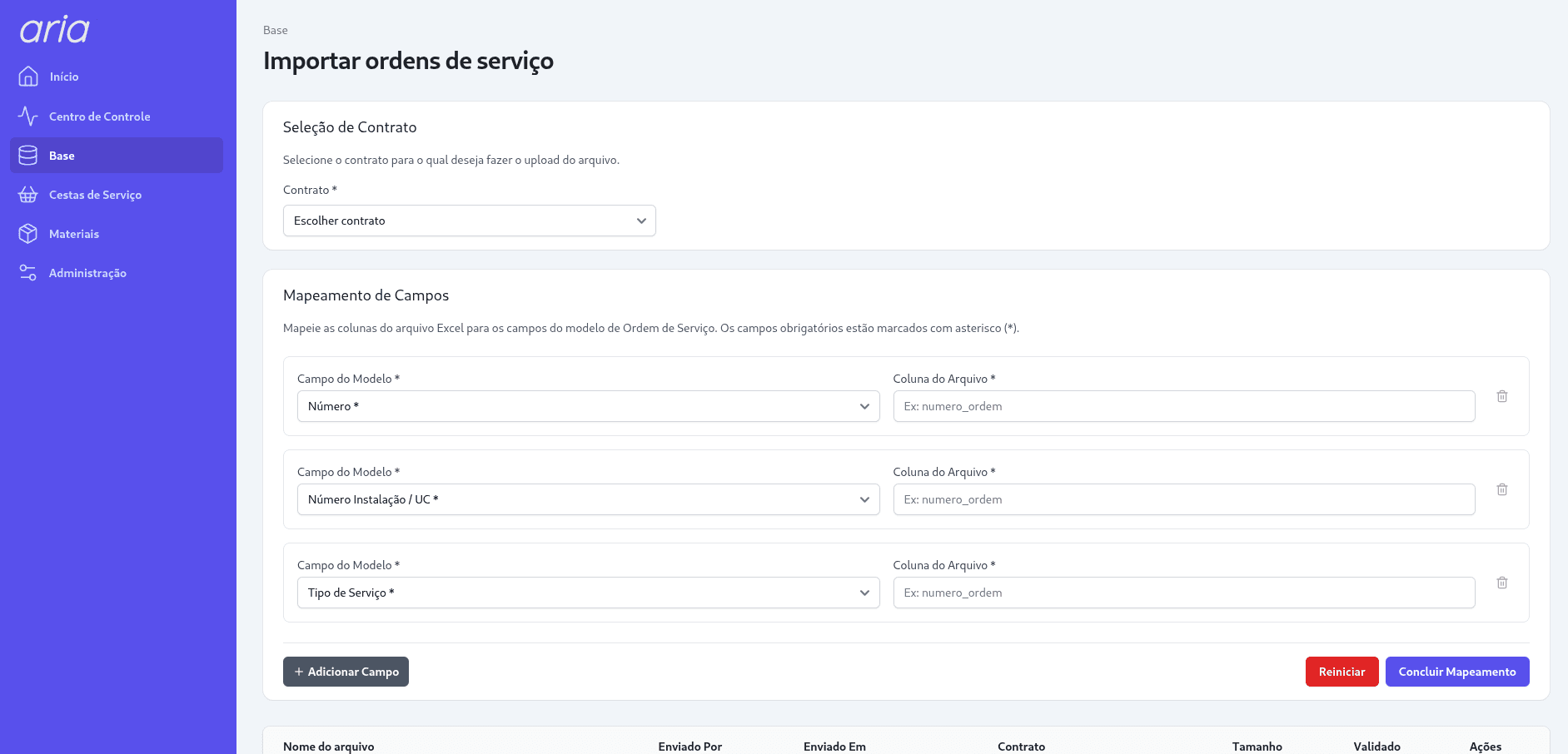The image size is (1568, 754).
Task: Remove the Tipo de Serviço mapping row
Action: pyautogui.click(x=1501, y=583)
